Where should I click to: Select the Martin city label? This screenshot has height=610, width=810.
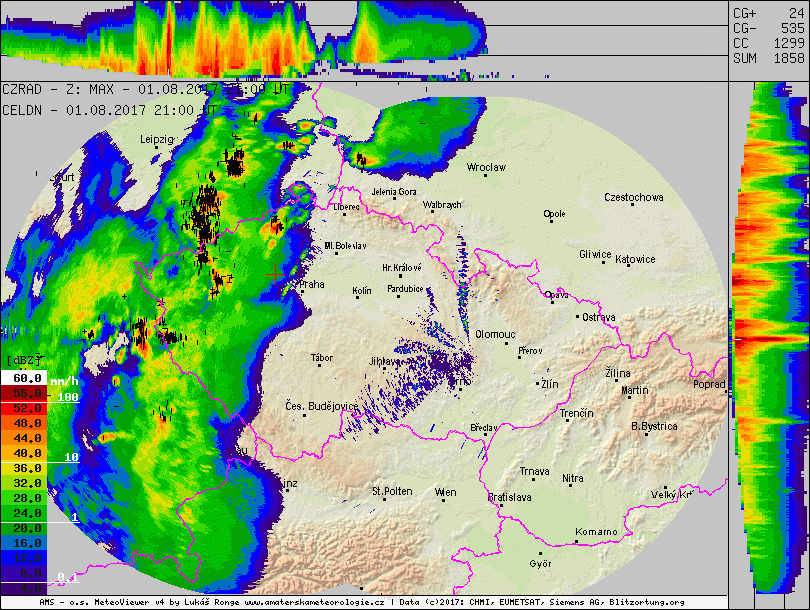pyautogui.click(x=635, y=390)
